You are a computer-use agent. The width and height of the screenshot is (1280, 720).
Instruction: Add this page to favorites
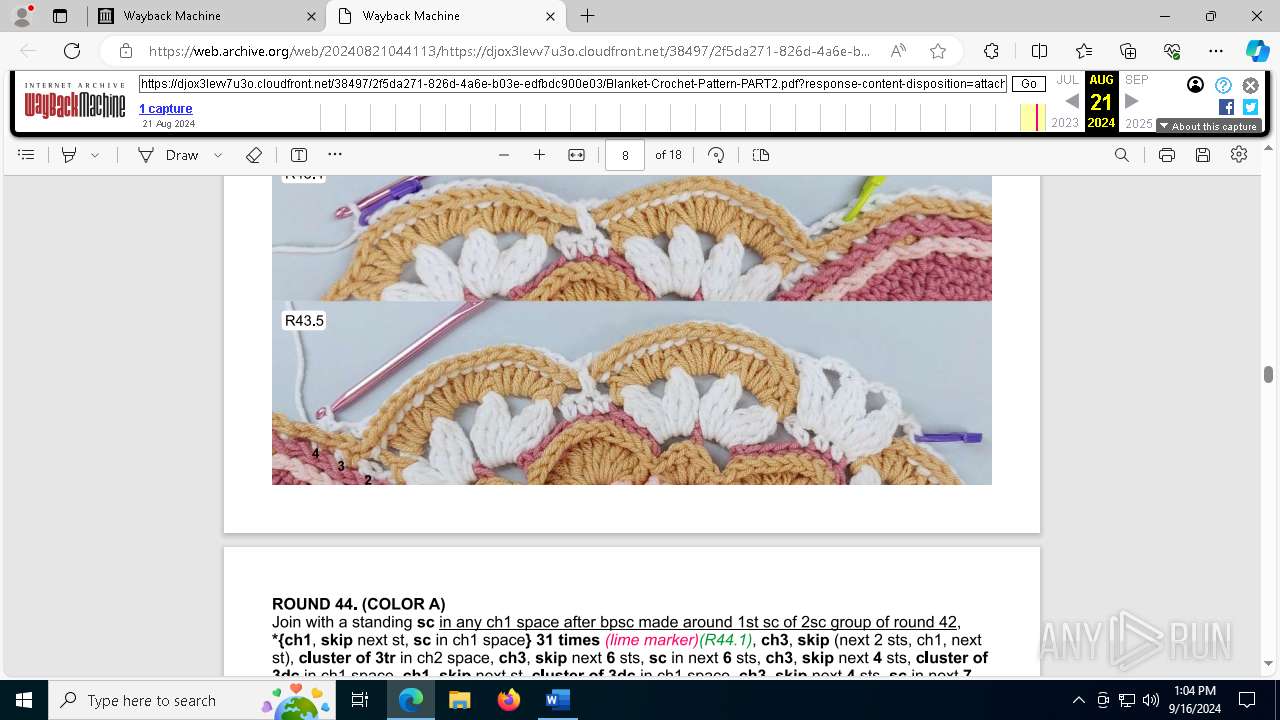click(x=937, y=51)
